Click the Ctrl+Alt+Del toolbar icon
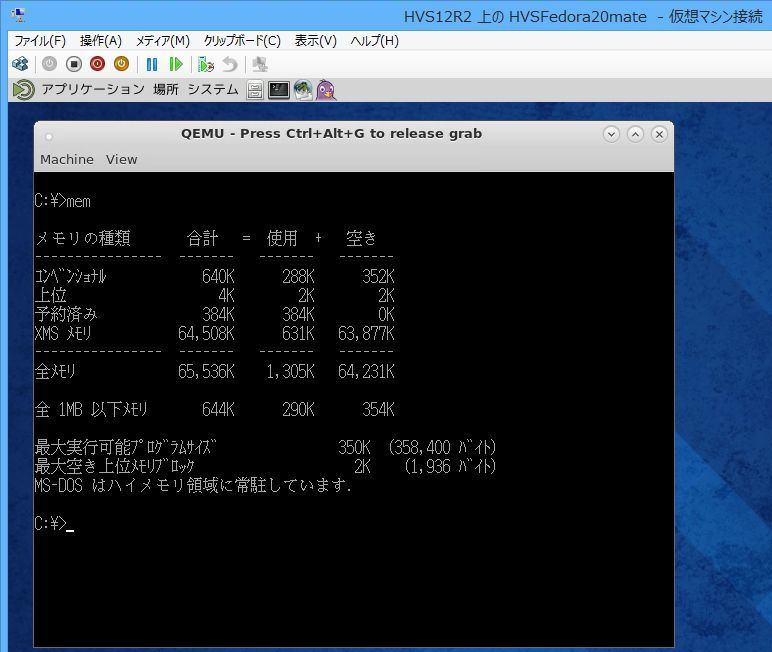This screenshot has width=772, height=652. [x=20, y=64]
